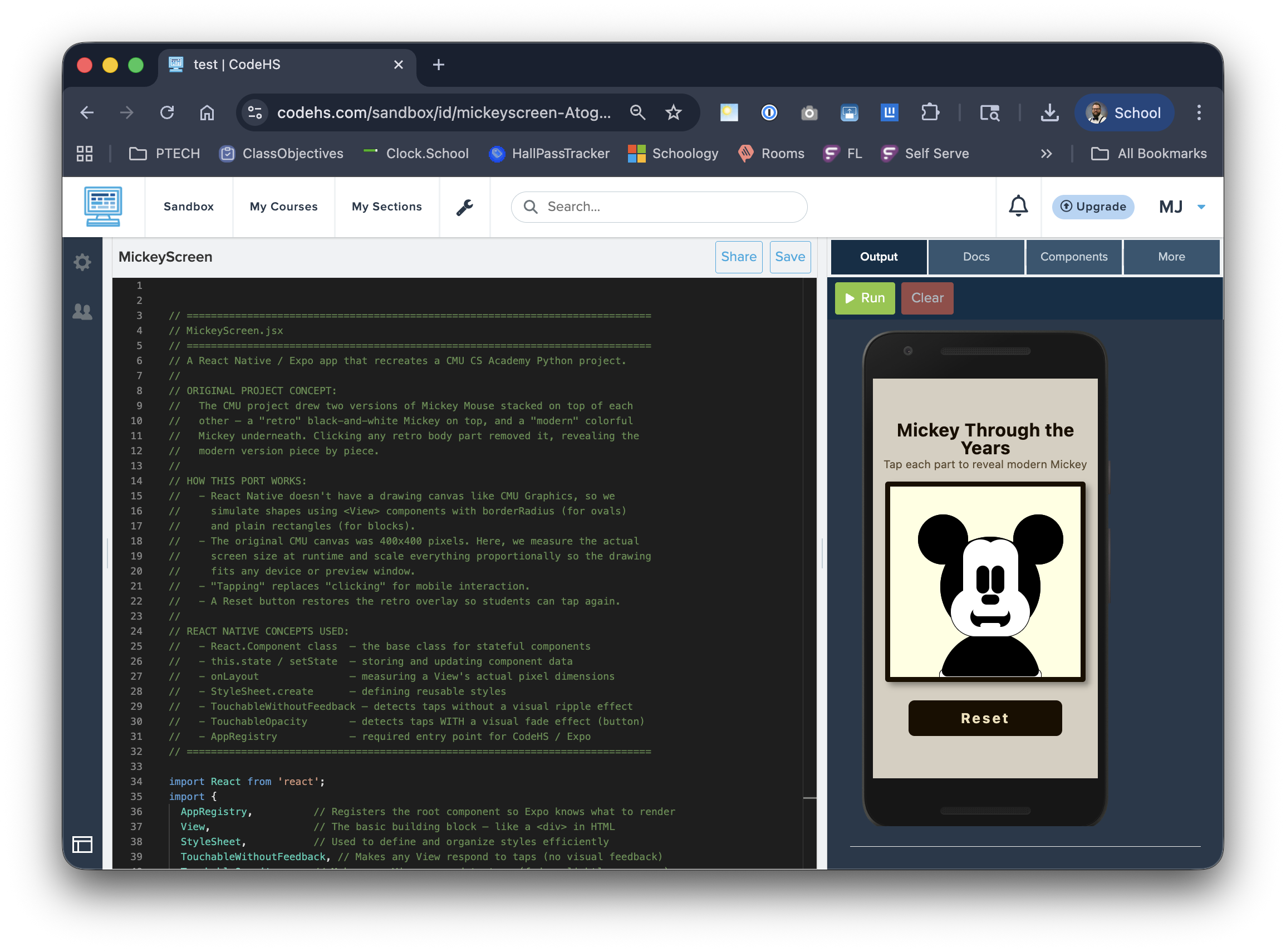Close the test | CodeHS tab
The width and height of the screenshot is (1286, 952).
398,65
